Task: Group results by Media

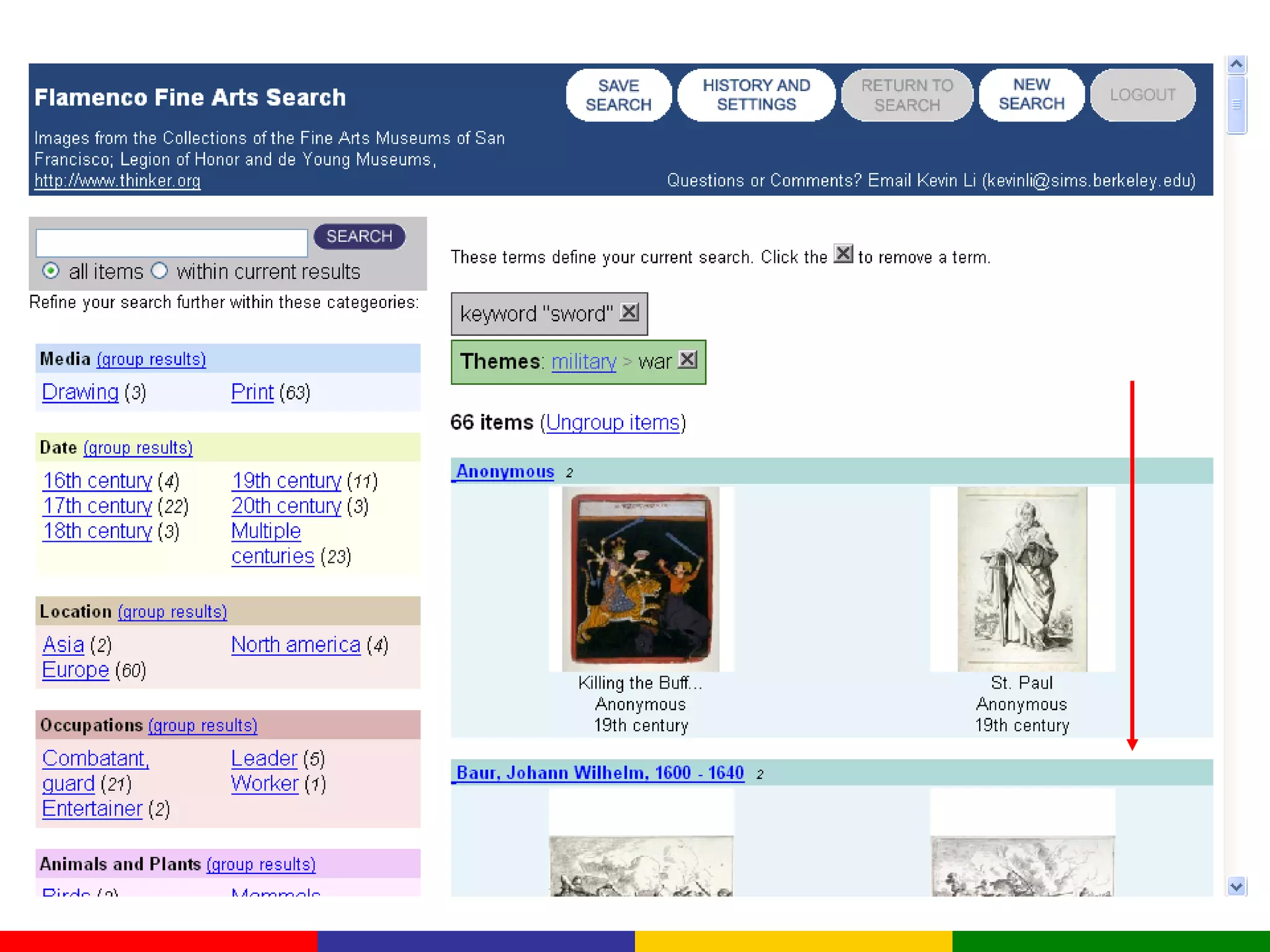Action: tap(151, 359)
